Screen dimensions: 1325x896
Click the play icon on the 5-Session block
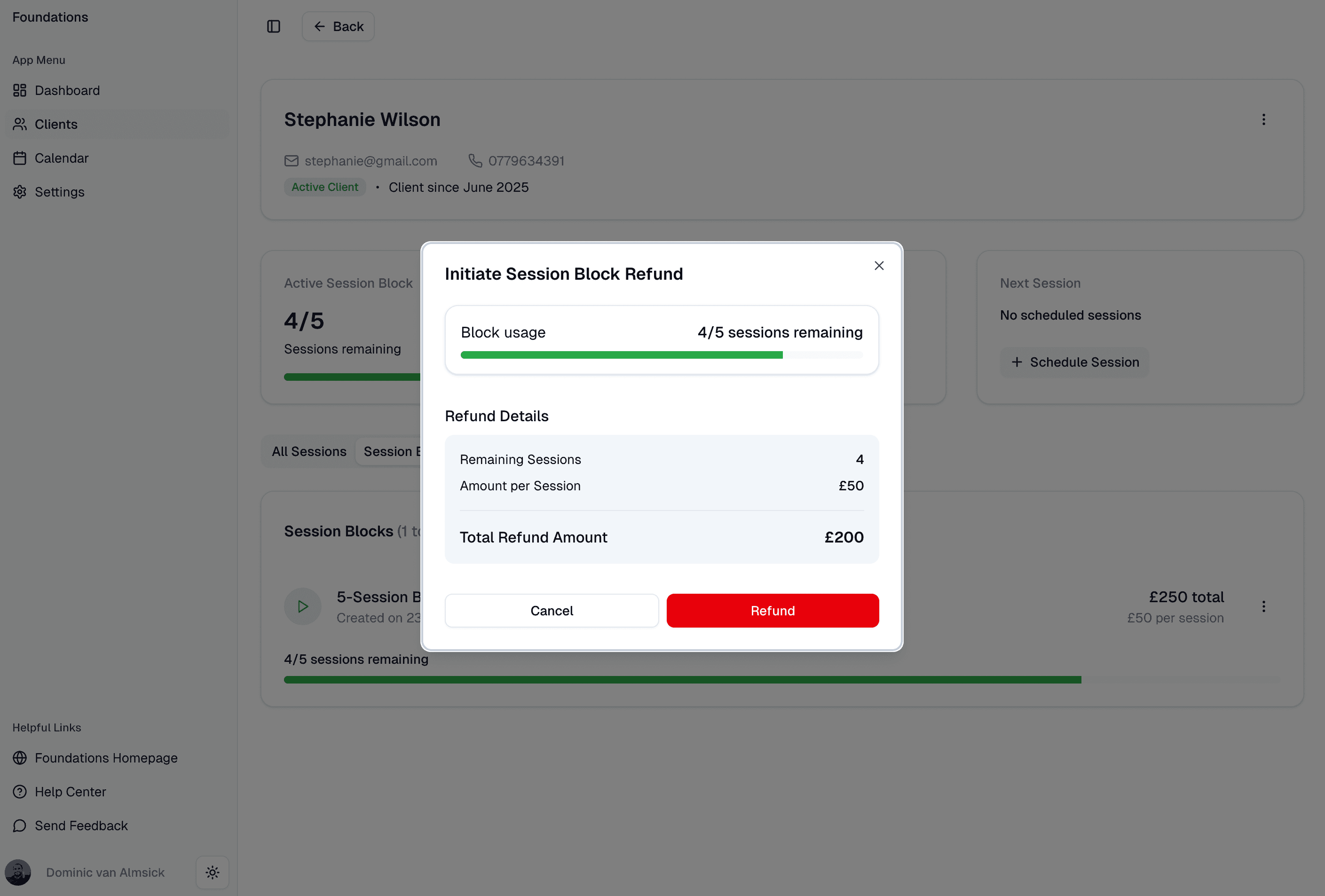tap(302, 606)
